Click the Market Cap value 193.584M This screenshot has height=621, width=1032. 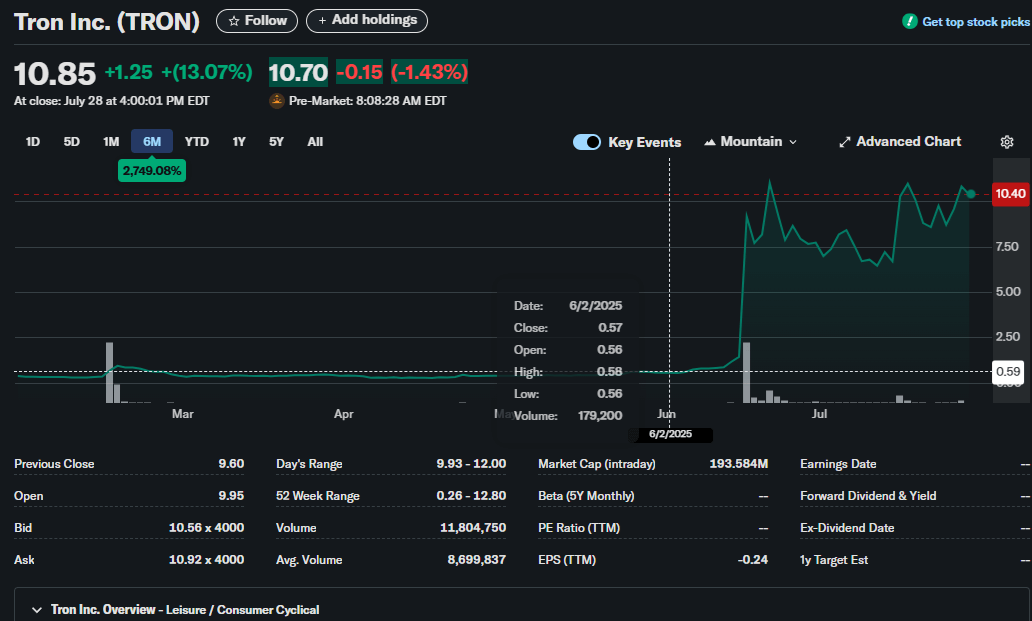tap(738, 464)
